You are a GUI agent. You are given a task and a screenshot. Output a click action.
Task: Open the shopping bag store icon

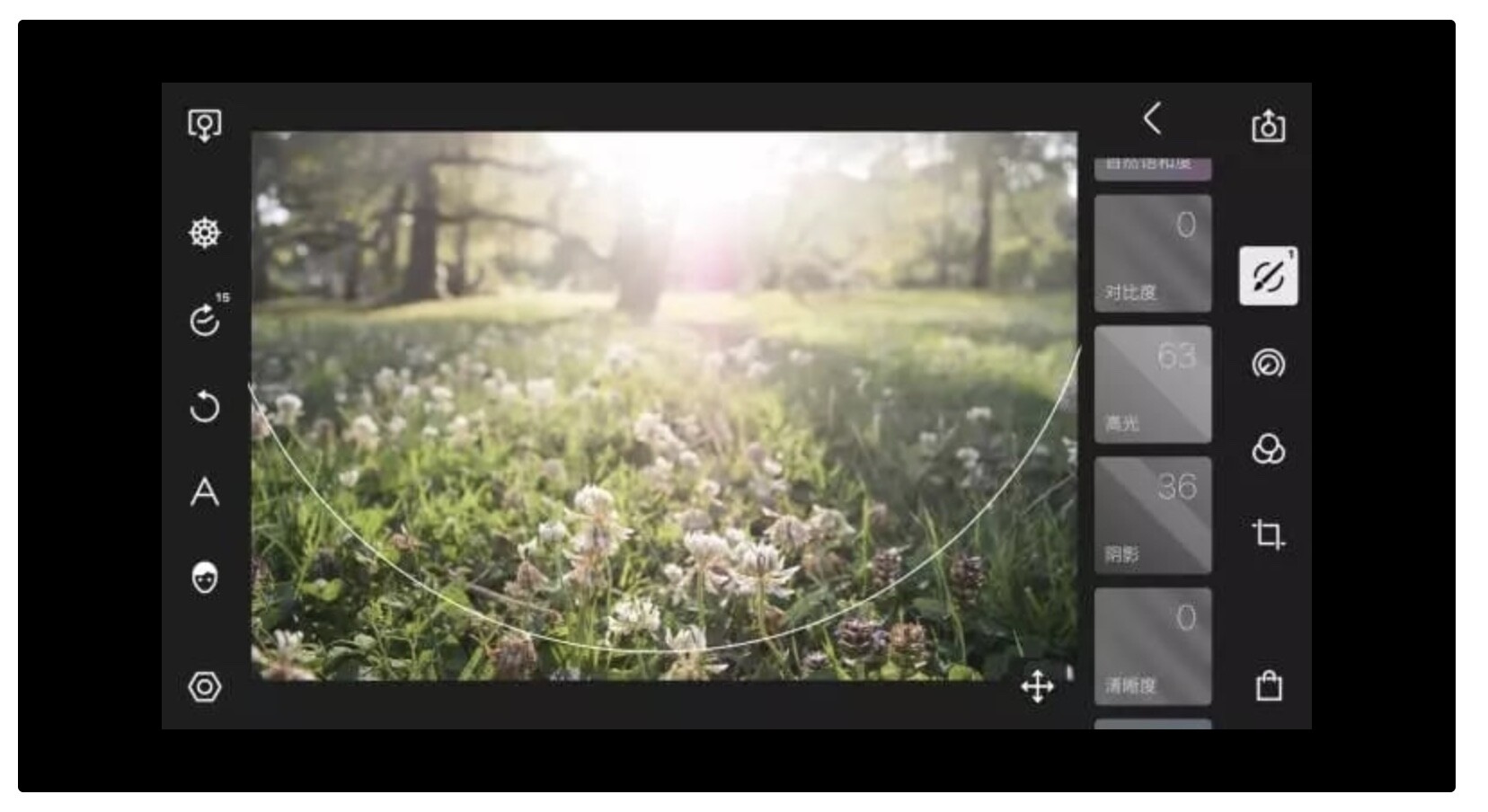1268,686
